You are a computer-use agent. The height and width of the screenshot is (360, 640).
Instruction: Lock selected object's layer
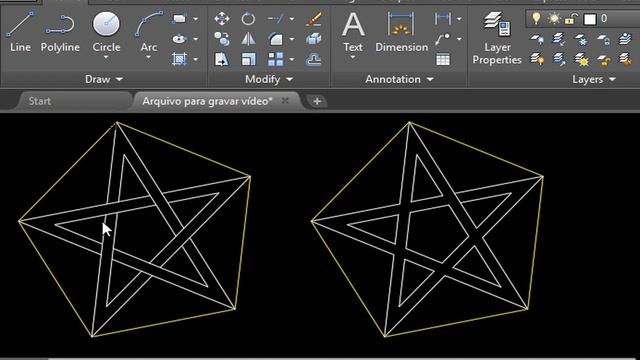tap(603, 39)
